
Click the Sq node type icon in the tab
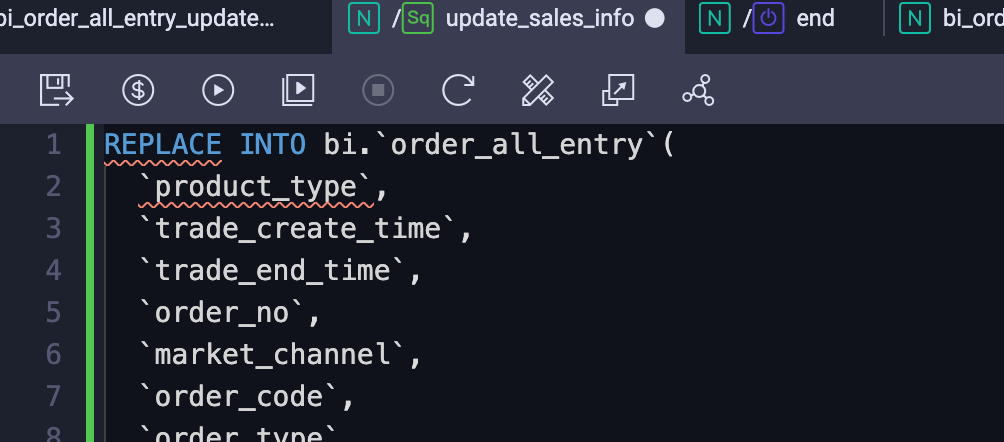pos(417,18)
